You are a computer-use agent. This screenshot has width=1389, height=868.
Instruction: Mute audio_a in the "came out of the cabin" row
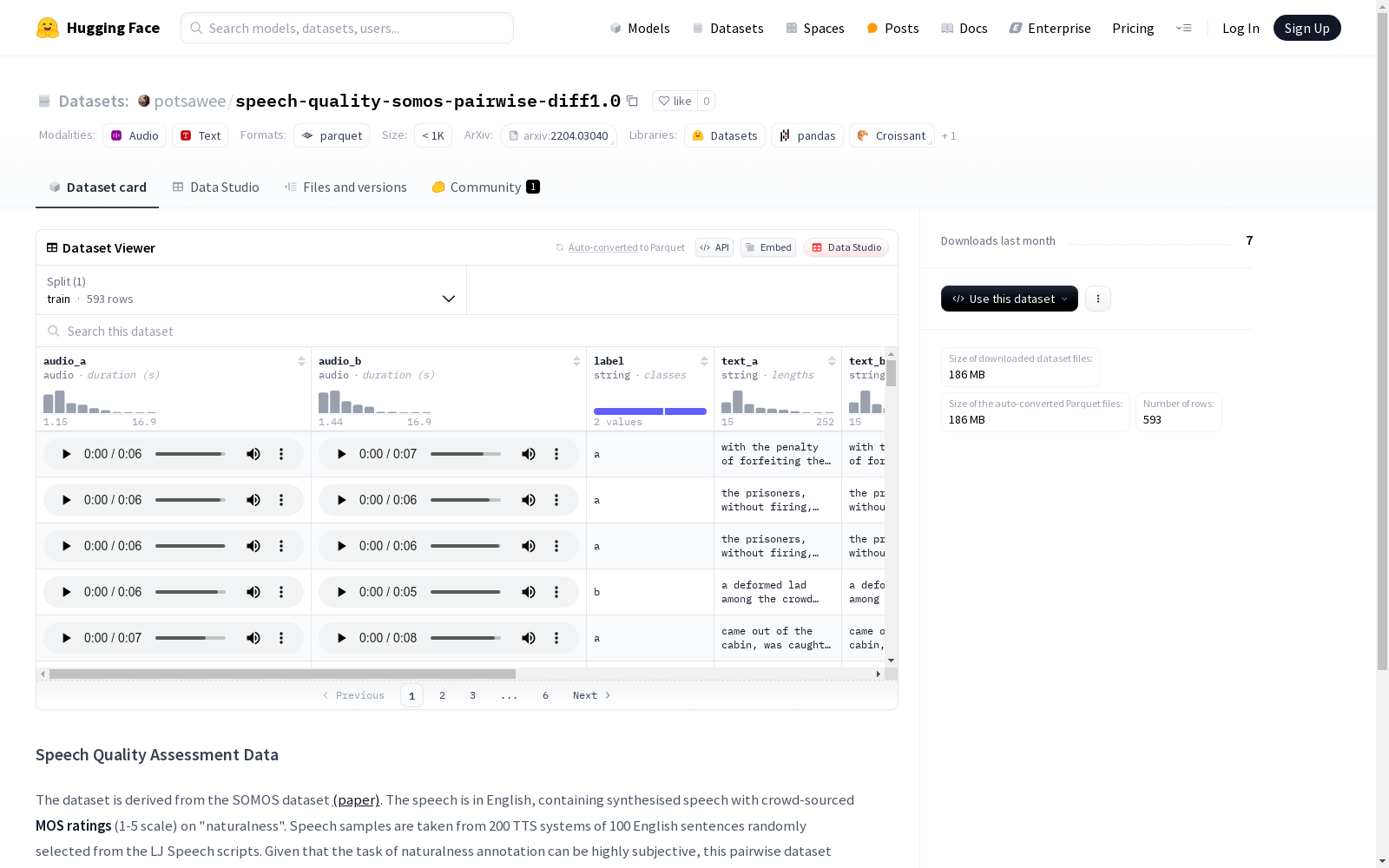point(253,638)
